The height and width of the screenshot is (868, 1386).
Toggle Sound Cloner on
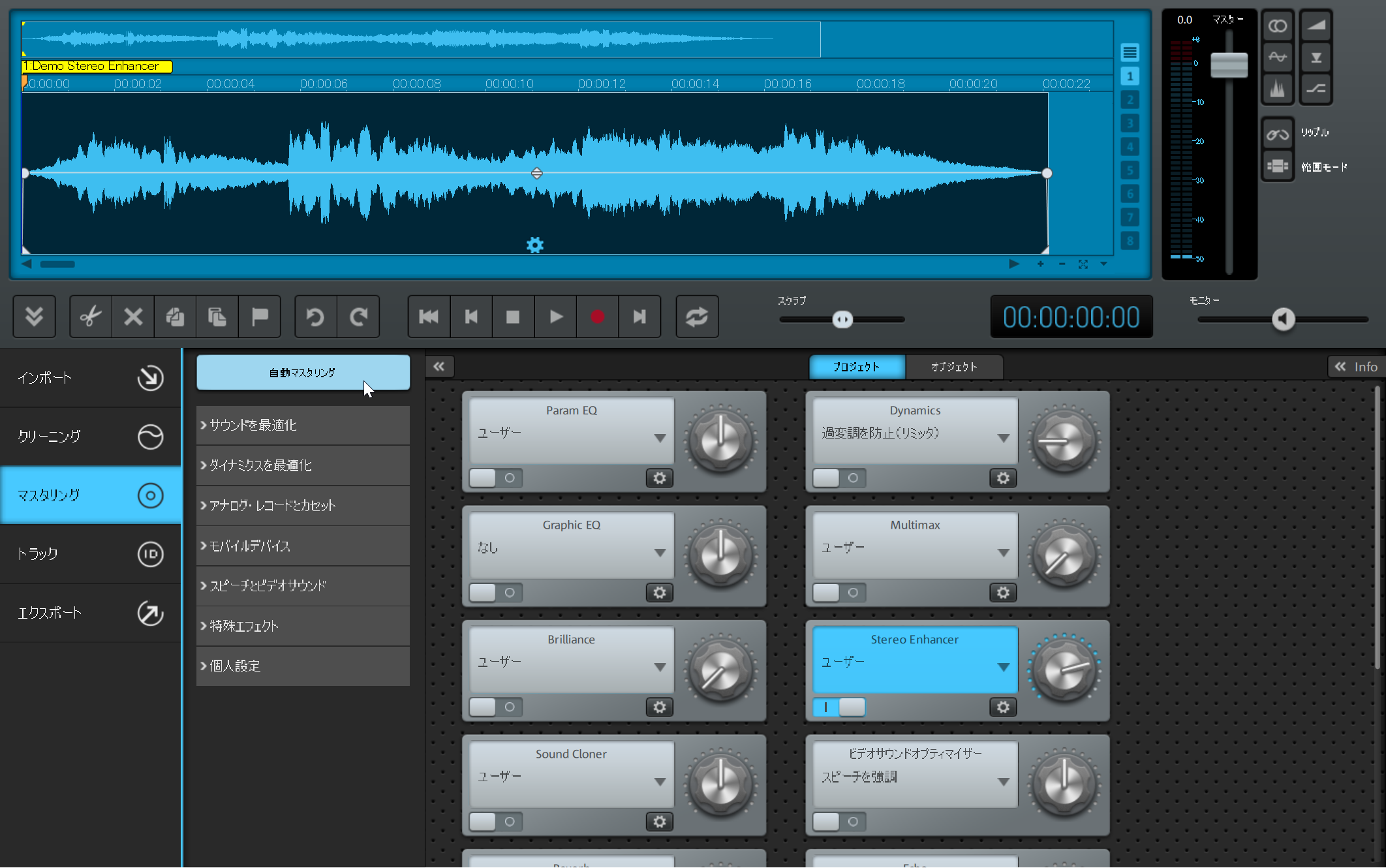(495, 822)
